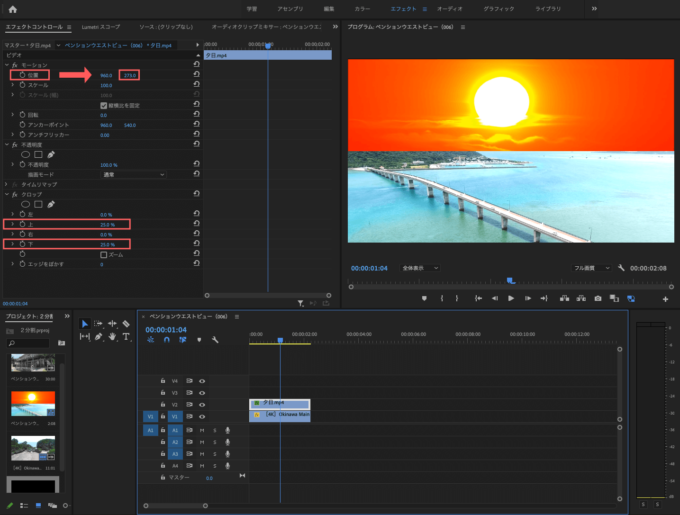The image size is (680, 515).
Task: Select the Type tool
Action: [x=126, y=336]
